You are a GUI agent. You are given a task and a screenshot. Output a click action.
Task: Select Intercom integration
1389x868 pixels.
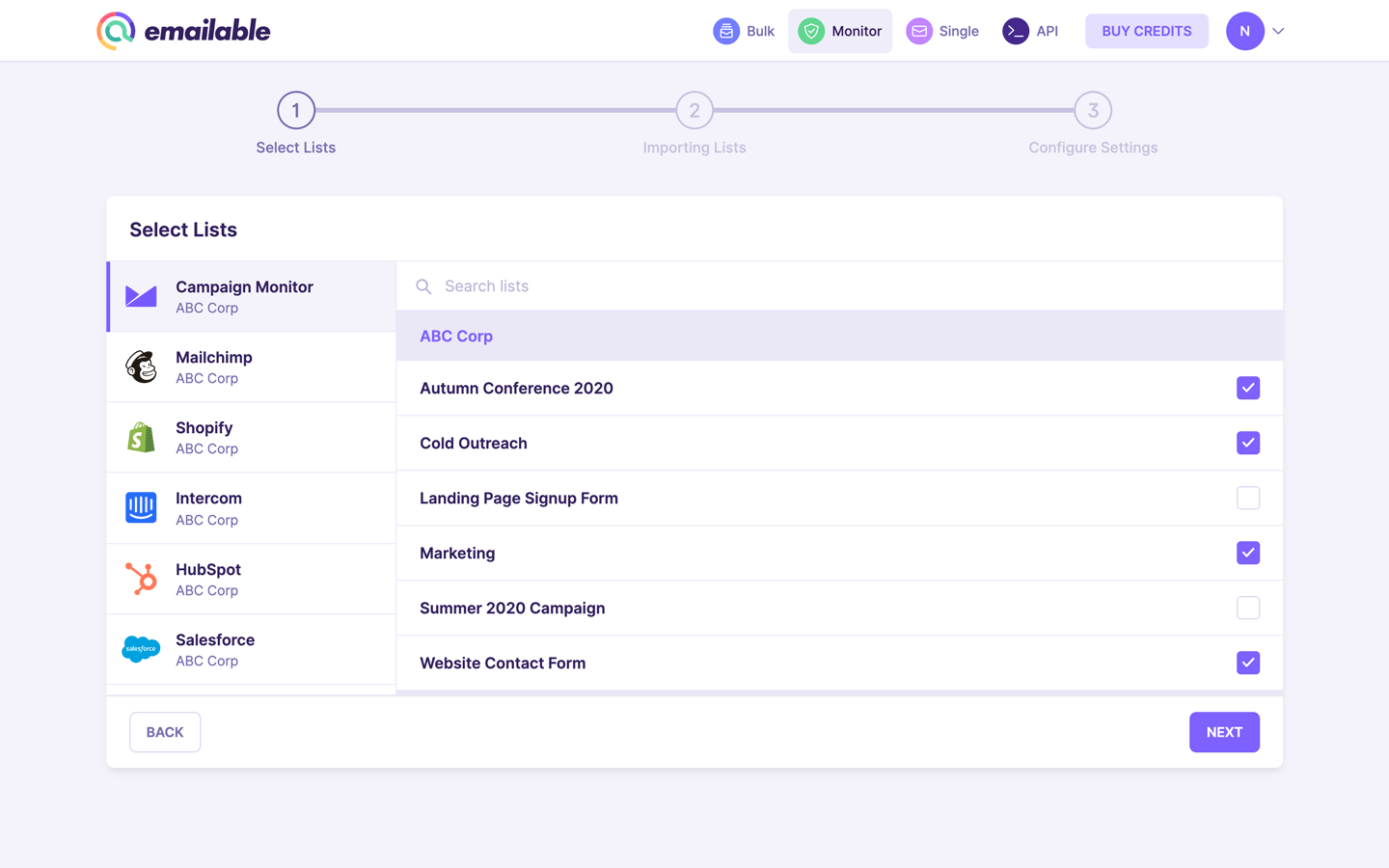[x=252, y=508]
